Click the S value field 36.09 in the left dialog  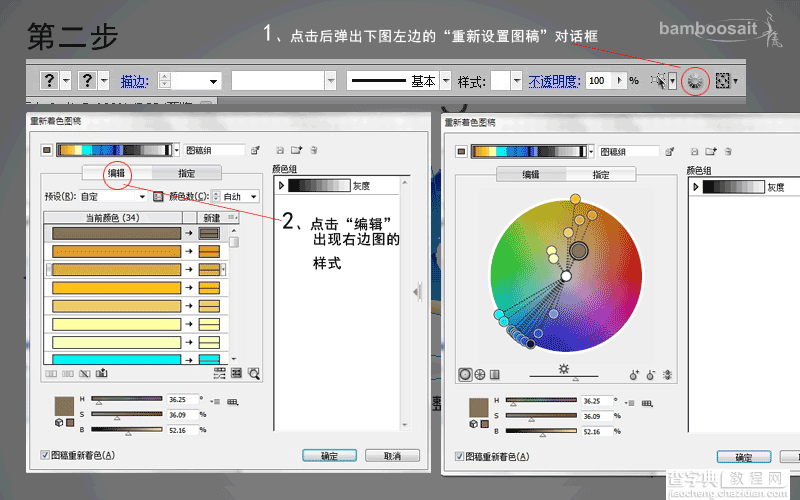point(182,415)
